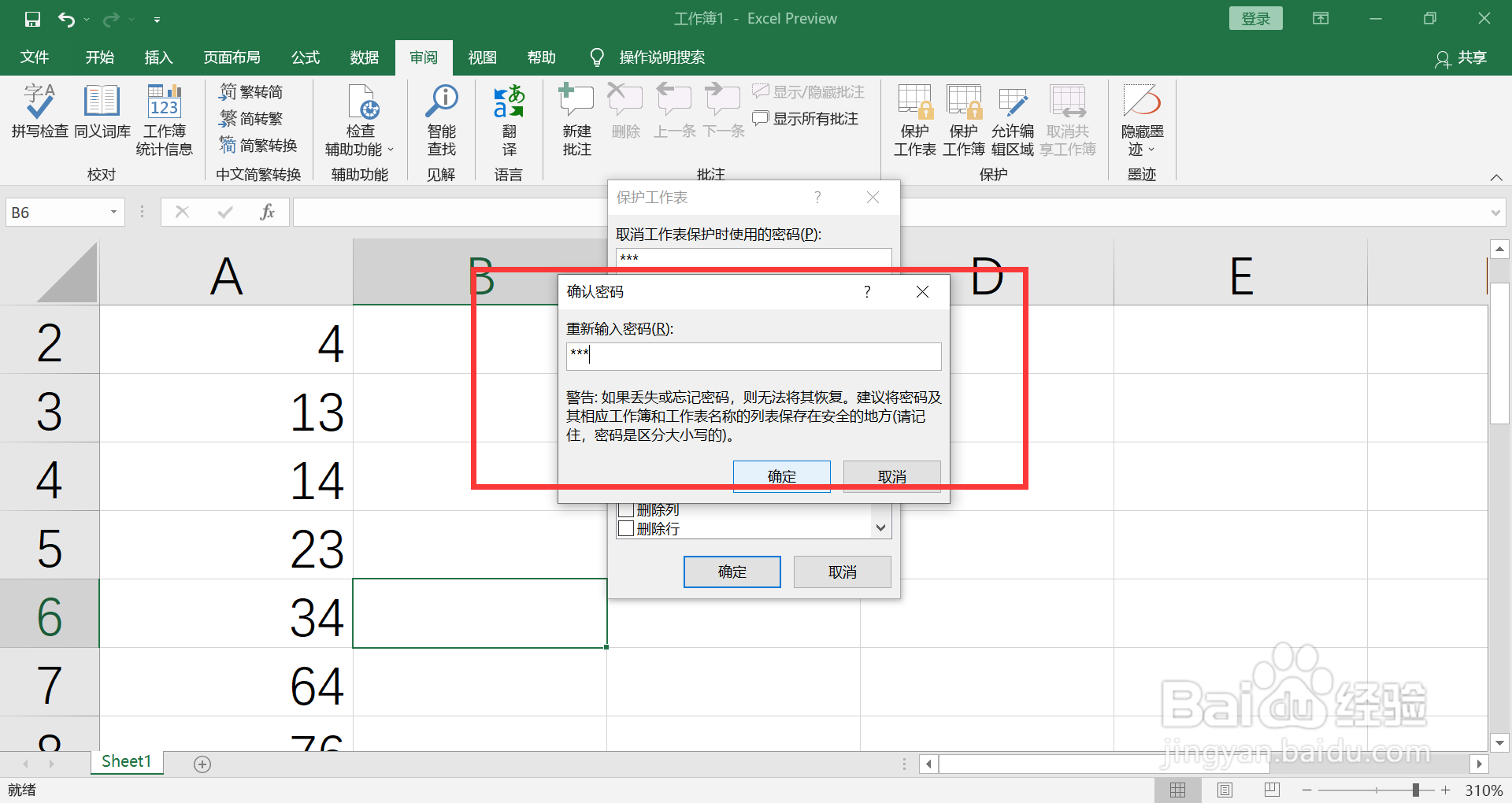Click the Share button

[x=1462, y=57]
